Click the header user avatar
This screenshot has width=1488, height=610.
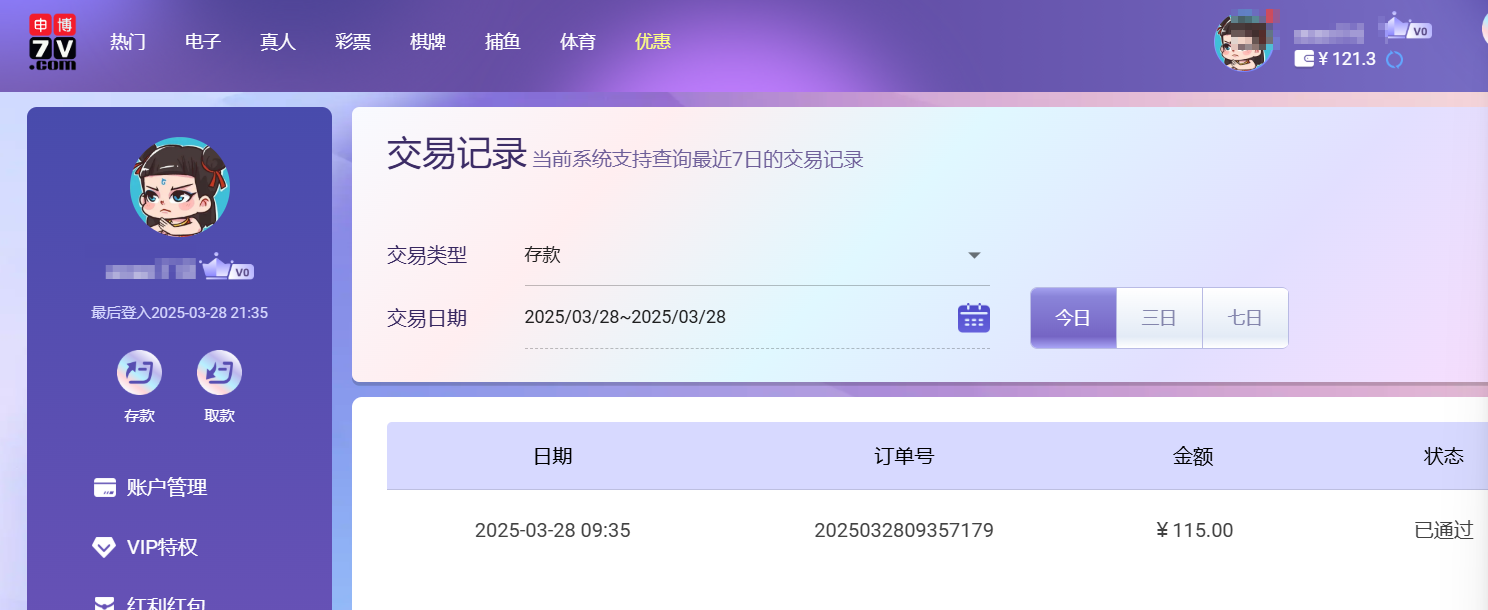click(x=1242, y=44)
